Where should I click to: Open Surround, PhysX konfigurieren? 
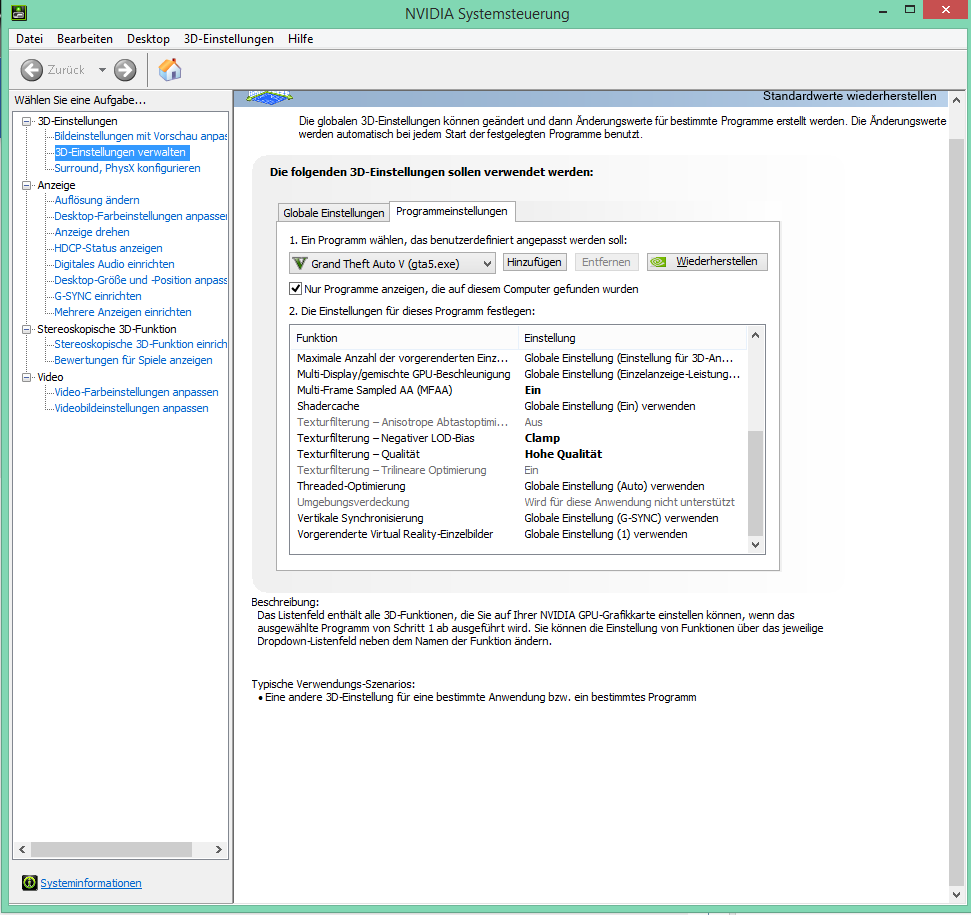coord(127,168)
